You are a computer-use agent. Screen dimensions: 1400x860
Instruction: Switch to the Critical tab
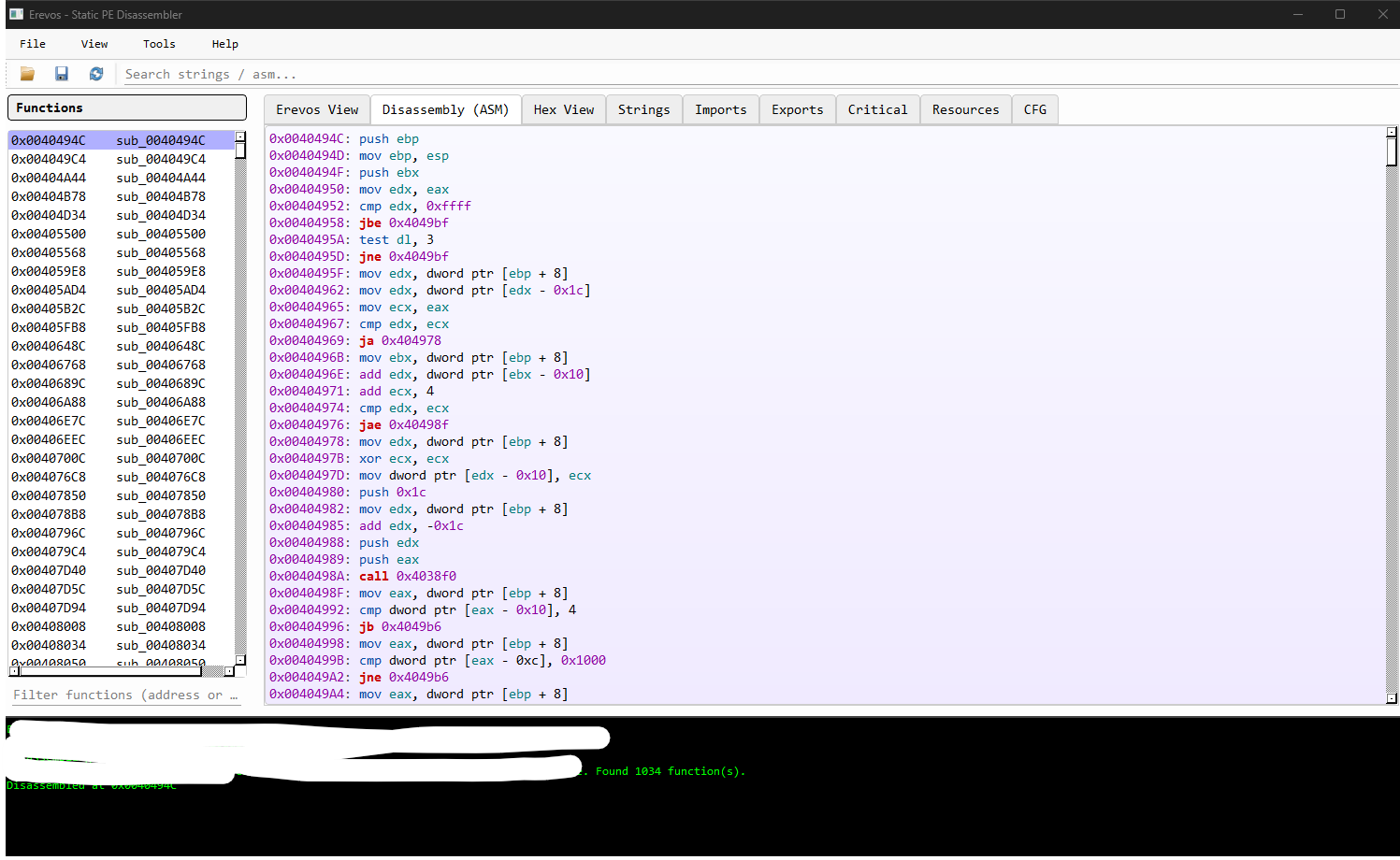[x=878, y=109]
